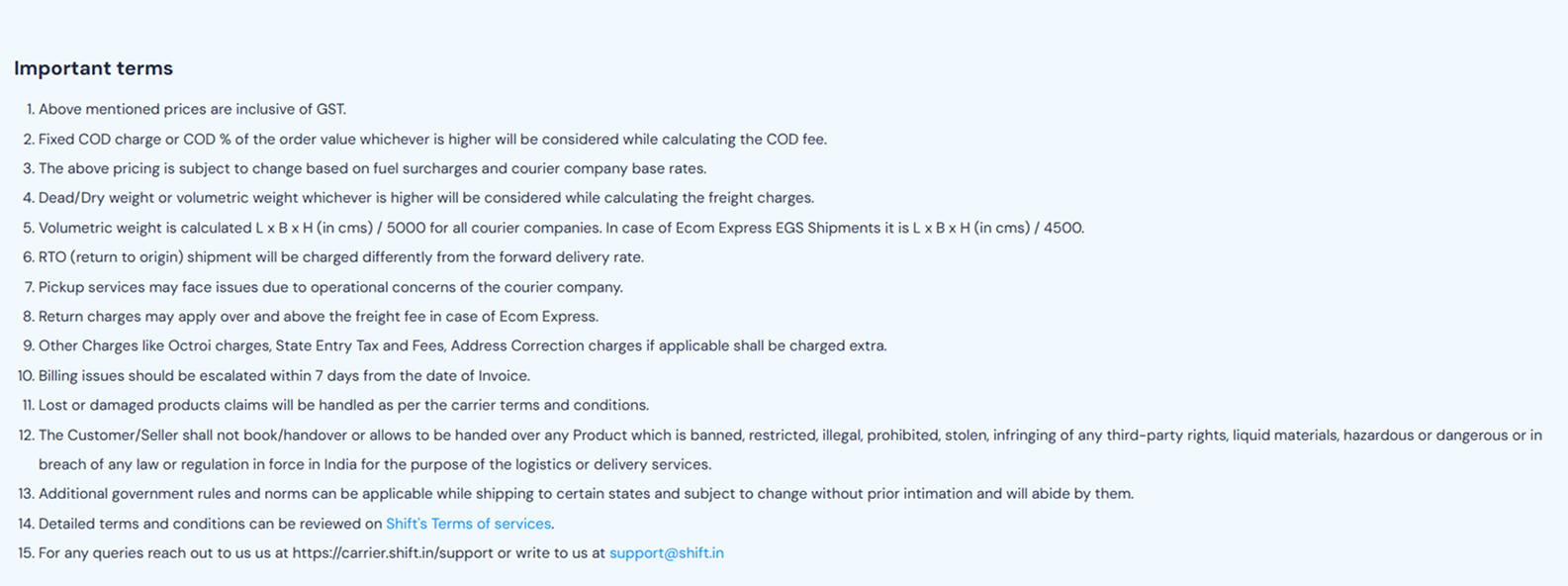Select the Octroi and State Entry Tax term
The width and height of the screenshot is (1568, 586).
(462, 346)
